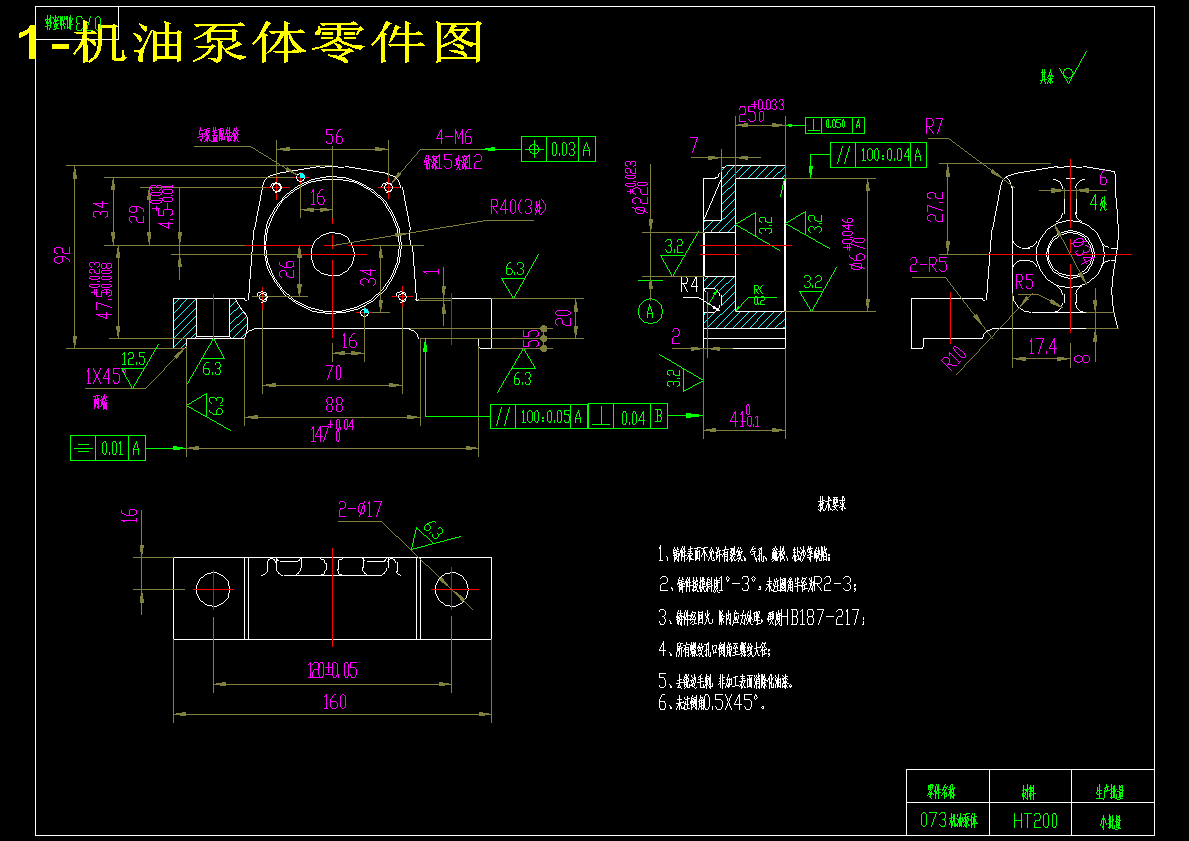Screen dimensions: 1189x841
Task: Click the symmetry tolerance frame 0.01 A
Action: 108,448
